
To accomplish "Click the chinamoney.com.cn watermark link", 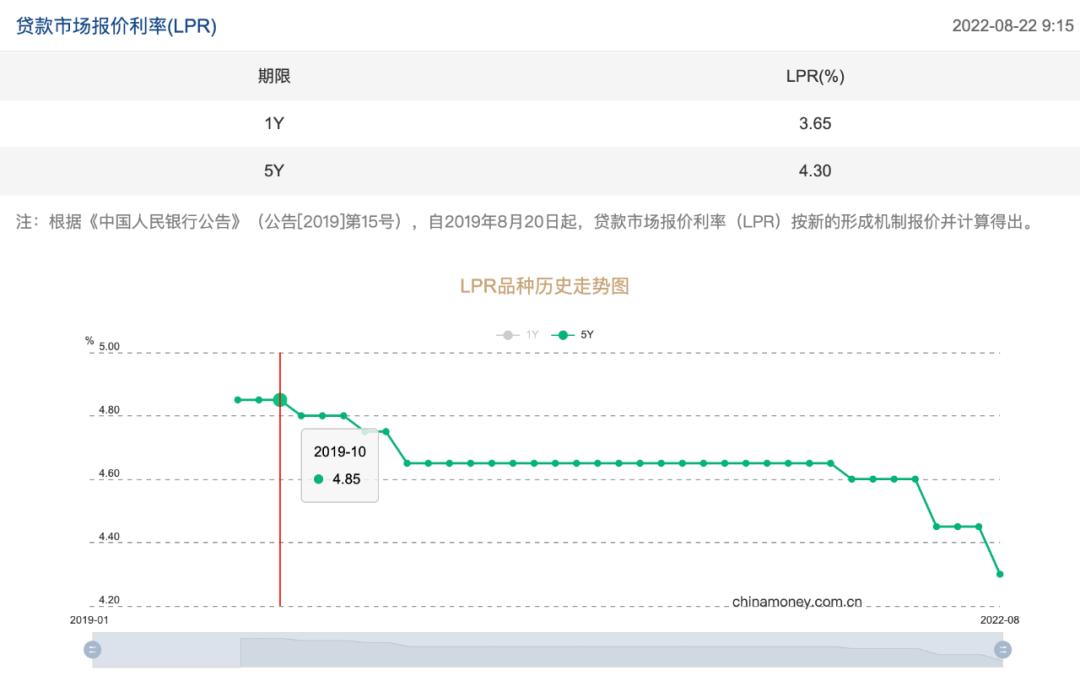I will point(795,601).
